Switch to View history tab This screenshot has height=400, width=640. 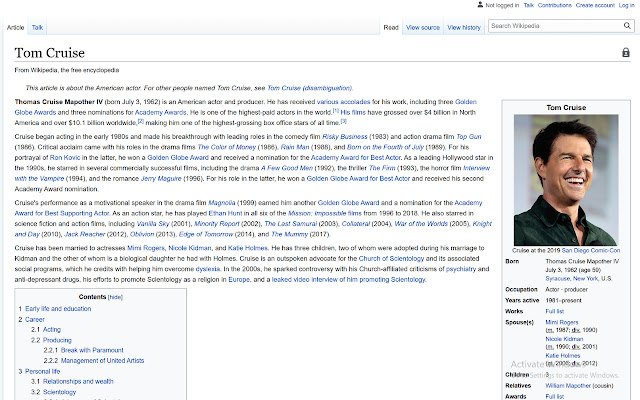pyautogui.click(x=464, y=27)
